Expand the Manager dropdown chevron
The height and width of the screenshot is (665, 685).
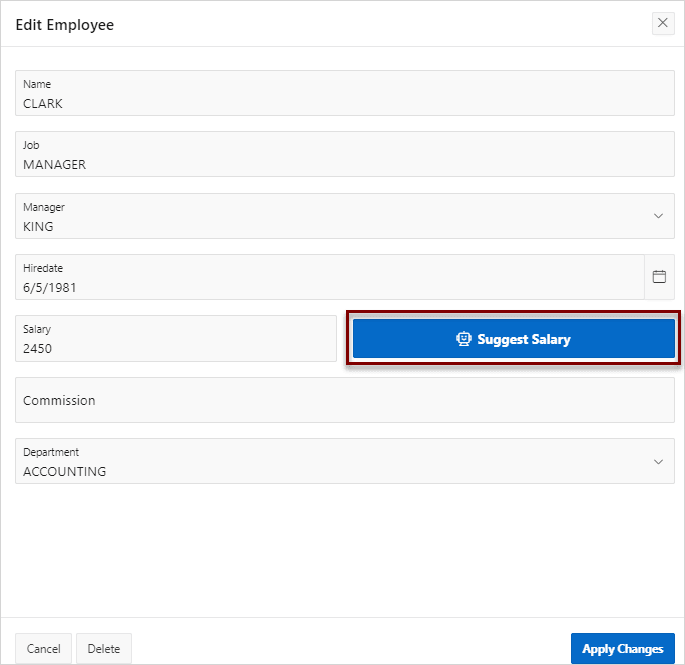click(x=658, y=216)
